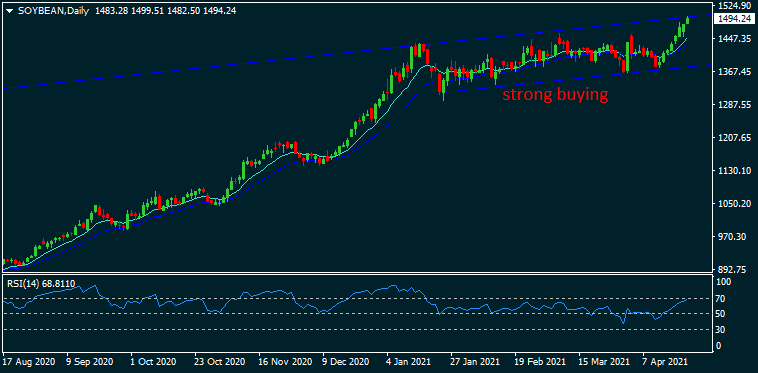This screenshot has height=373, width=758.
Task: Click the 1287.55 price scale label
Action: (735, 104)
